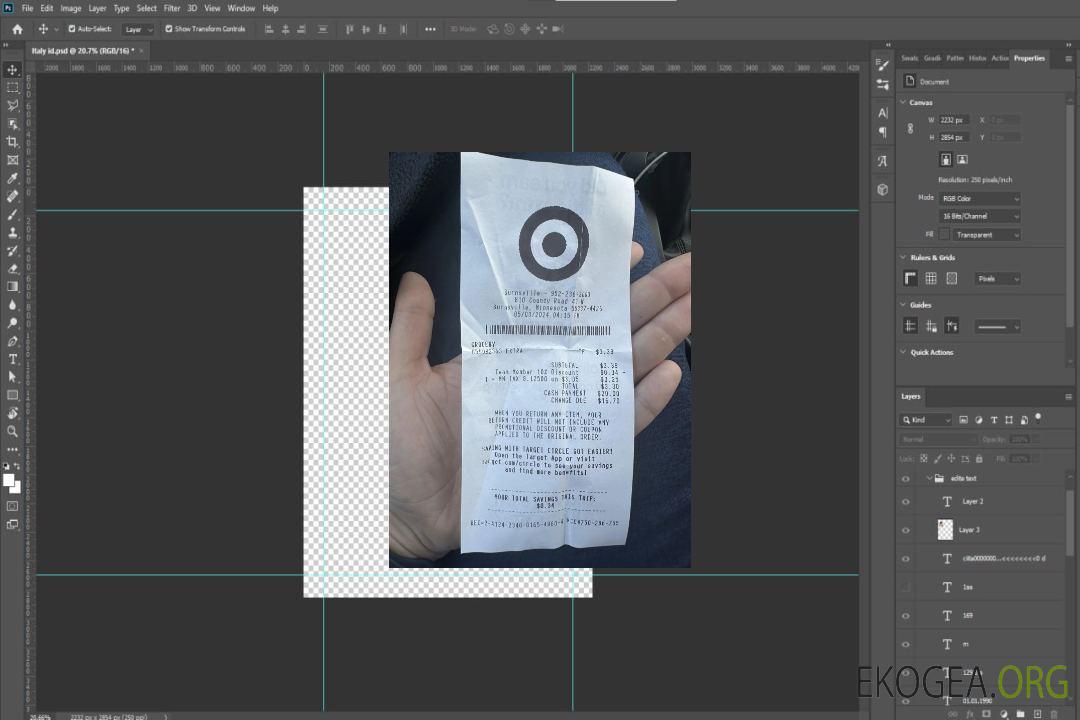Screen dimensions: 1080x720
Task: Open the RGB Color mode dropdown
Action: tap(979, 198)
